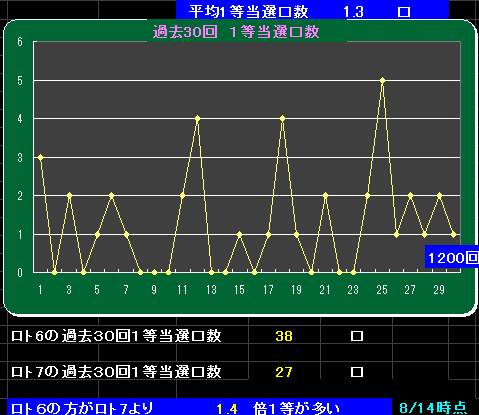The width and height of the screenshot is (479, 415).
Task: Click the last data point at draw 30
Action: (x=454, y=234)
